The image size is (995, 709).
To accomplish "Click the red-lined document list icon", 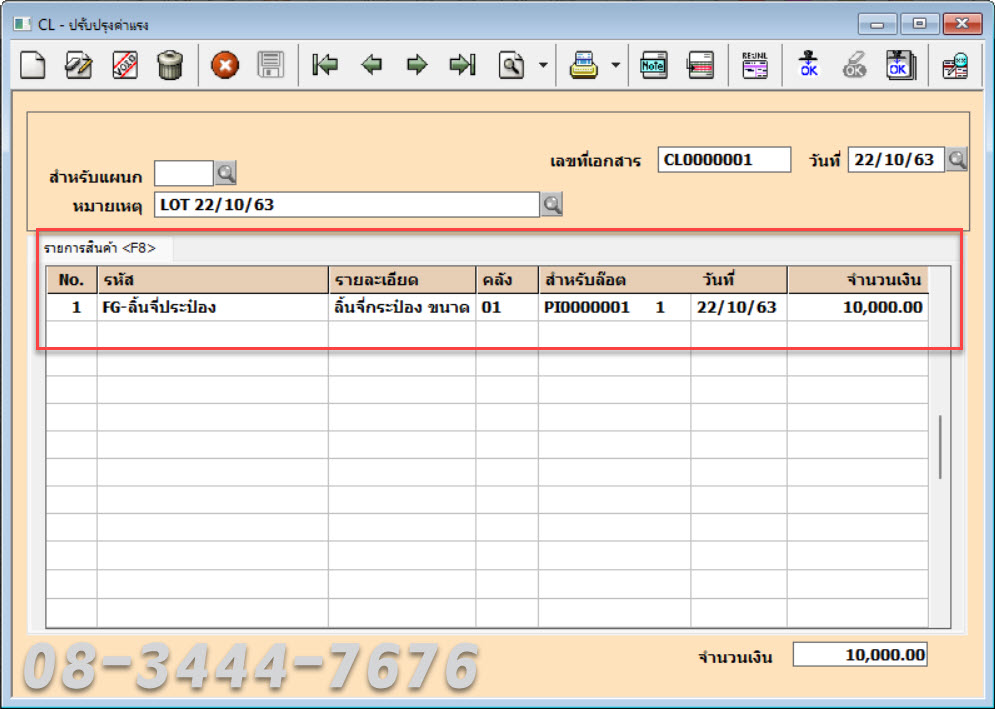I will pyautogui.click(x=701, y=65).
